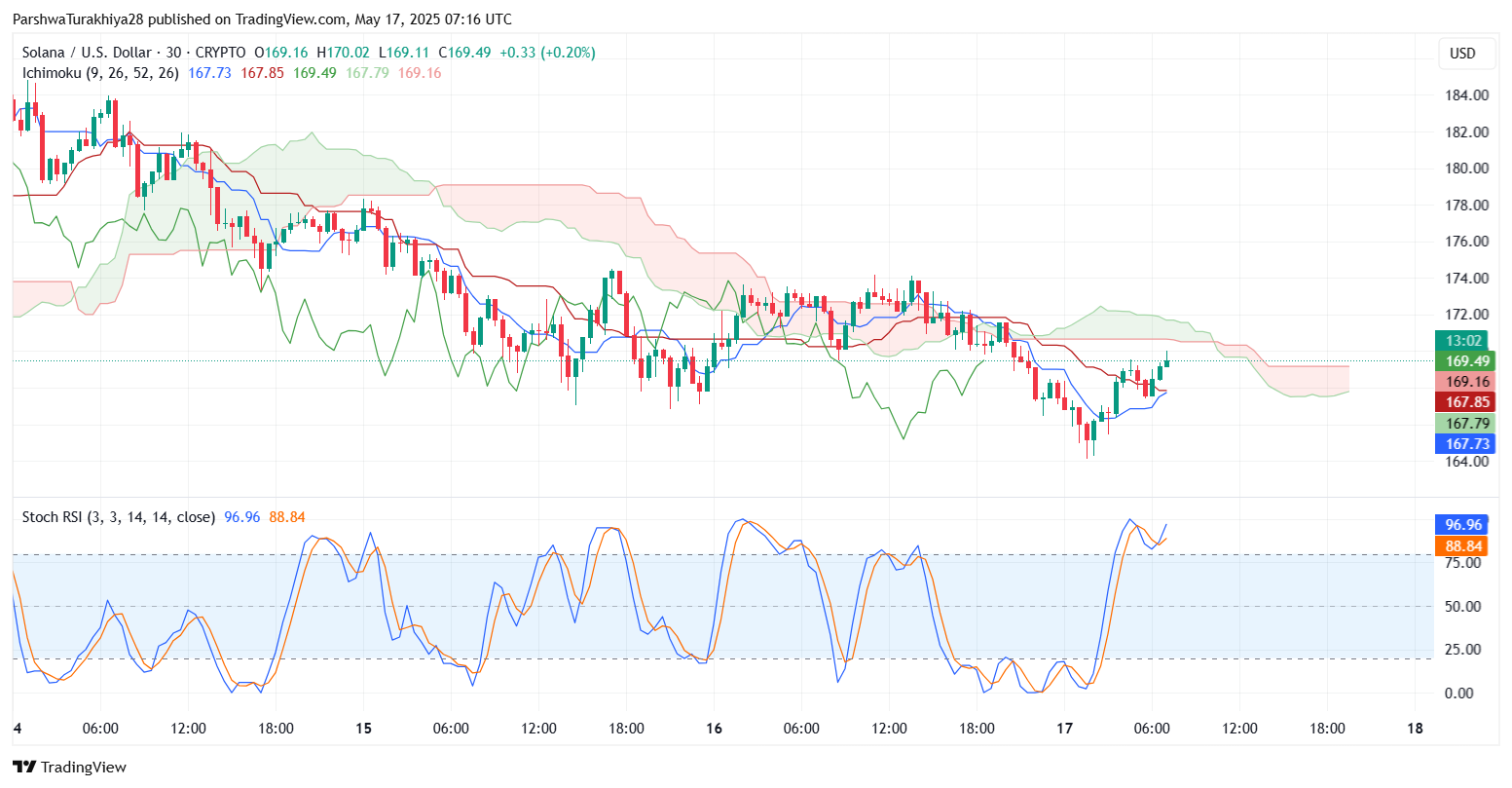Click the green 169.49 current price label
The width and height of the screenshot is (1512, 788).
1468,361
